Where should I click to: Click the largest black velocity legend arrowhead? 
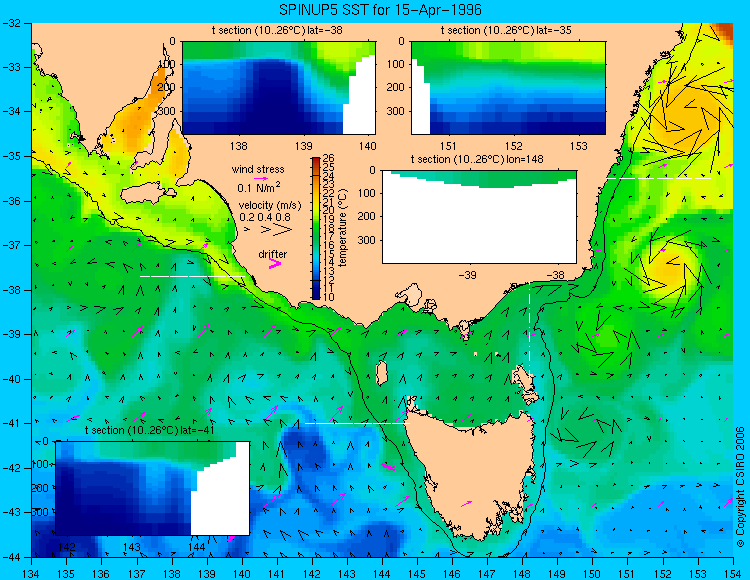pos(282,230)
